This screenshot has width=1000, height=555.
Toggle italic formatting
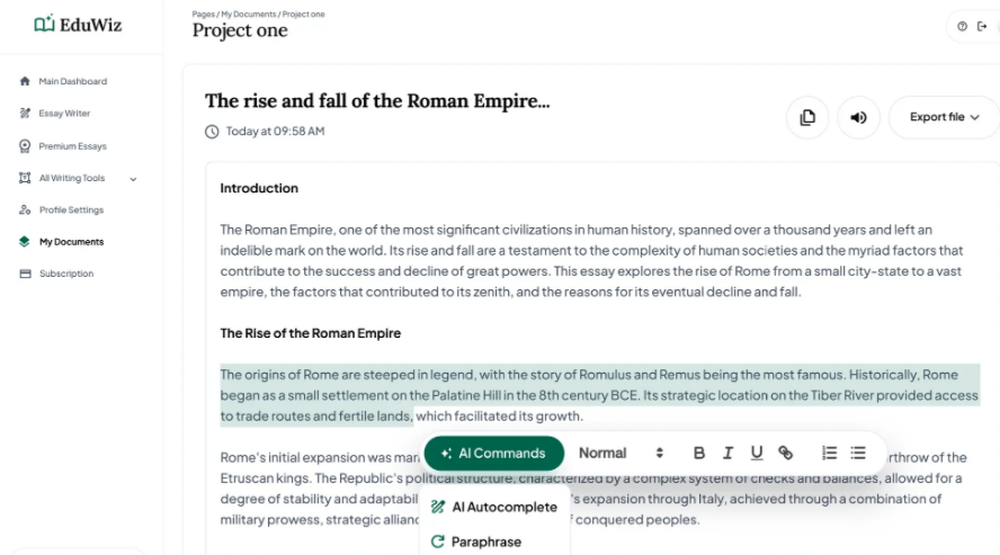pyautogui.click(x=728, y=453)
